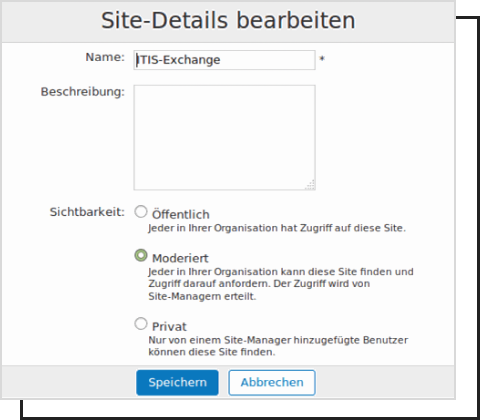Click the Site-Details bearbeiten dialog title
This screenshot has height=420, width=480.
(228, 21)
